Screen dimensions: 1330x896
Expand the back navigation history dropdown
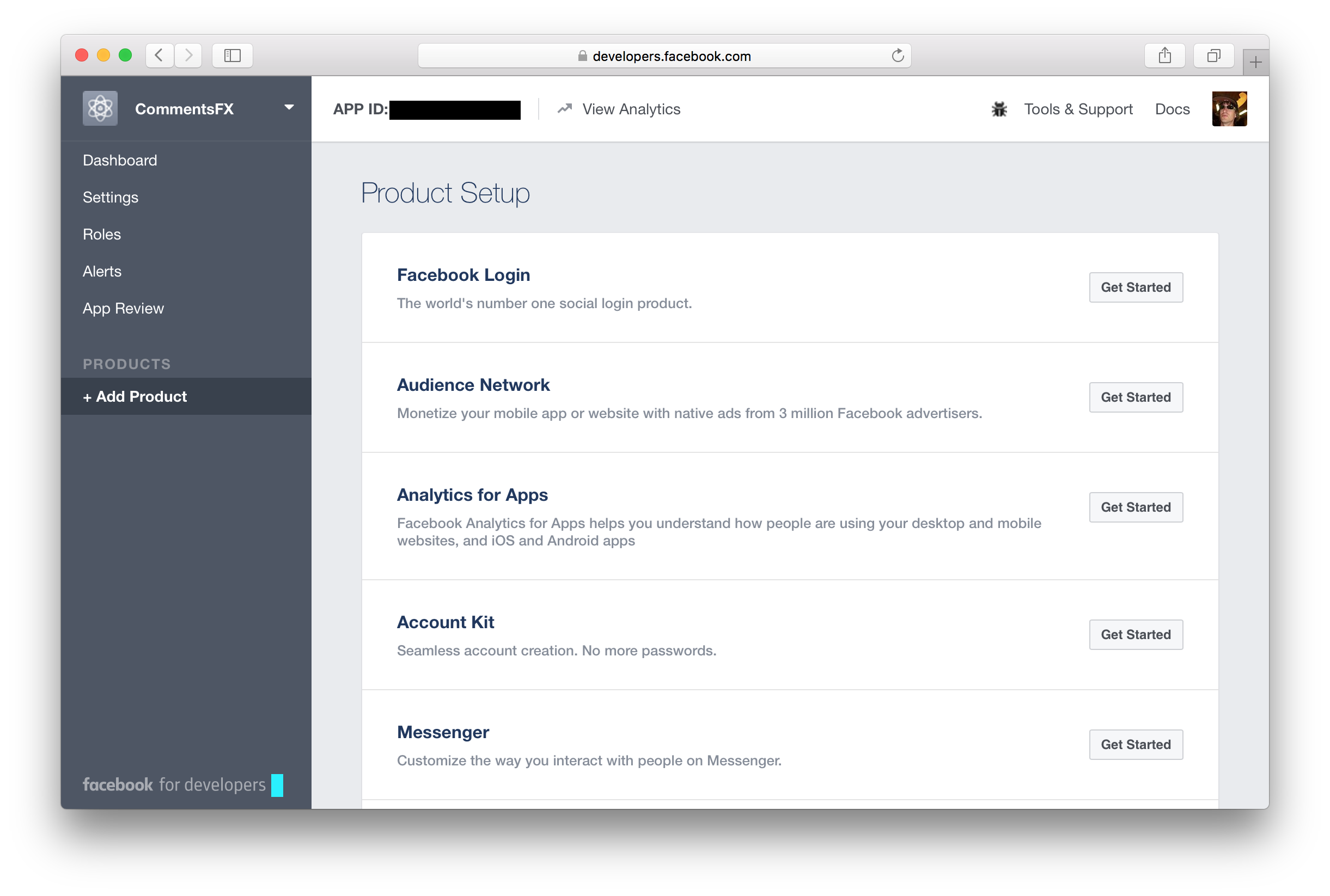point(161,55)
